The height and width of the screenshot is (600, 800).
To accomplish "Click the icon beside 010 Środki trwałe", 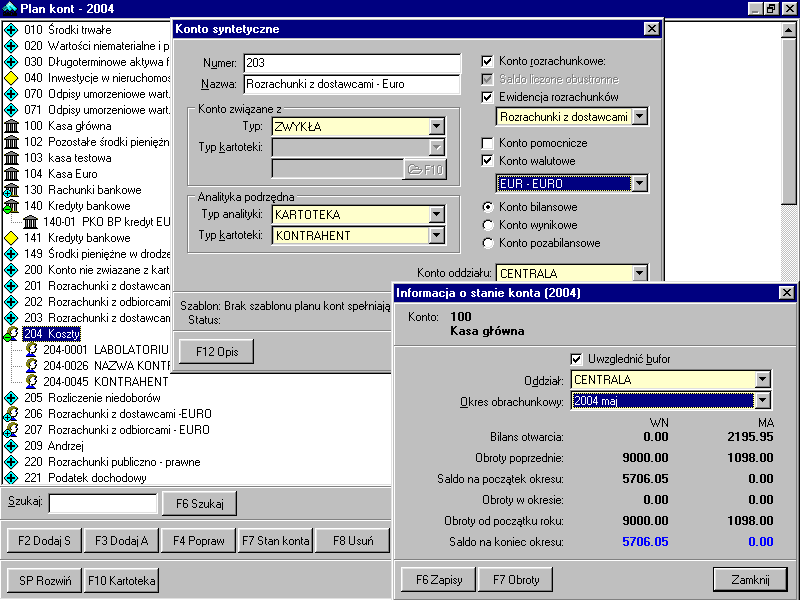I will [x=12, y=30].
